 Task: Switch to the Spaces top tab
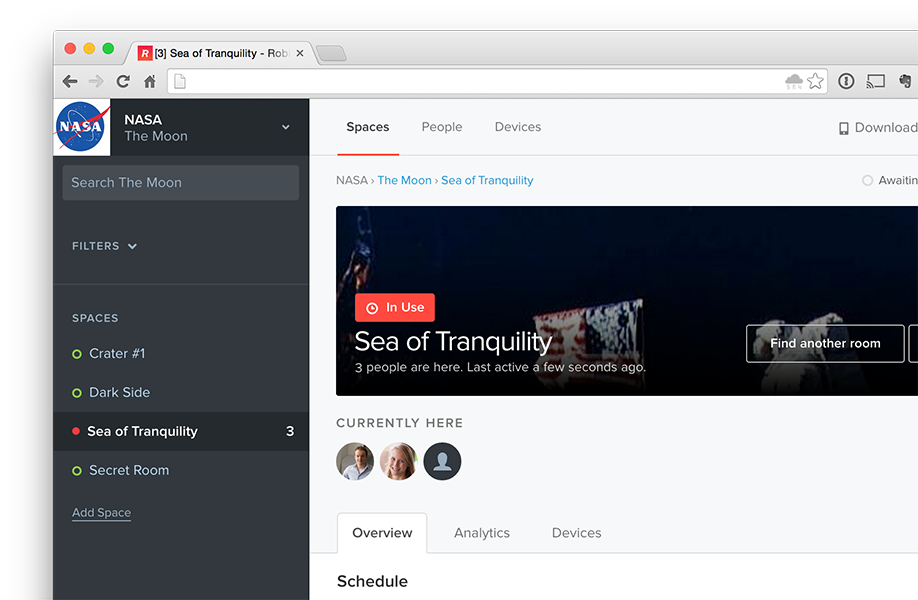click(368, 127)
